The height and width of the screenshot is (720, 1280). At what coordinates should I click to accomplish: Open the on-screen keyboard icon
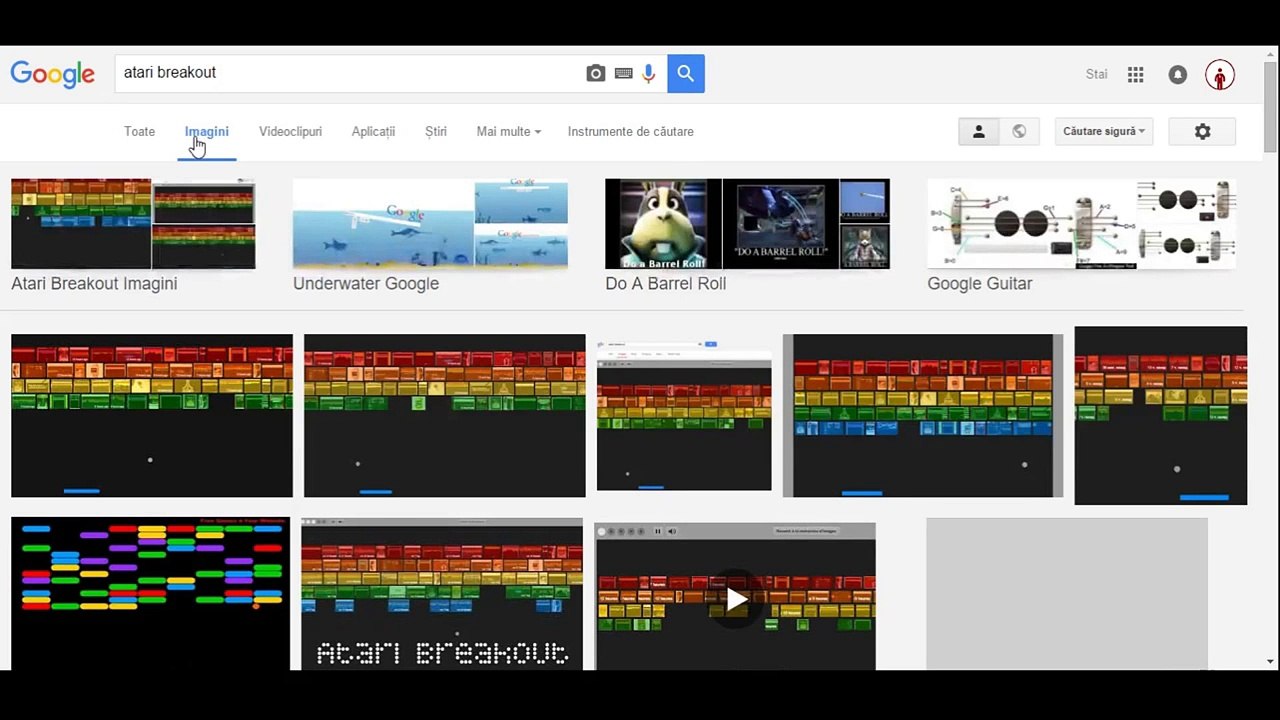624,73
